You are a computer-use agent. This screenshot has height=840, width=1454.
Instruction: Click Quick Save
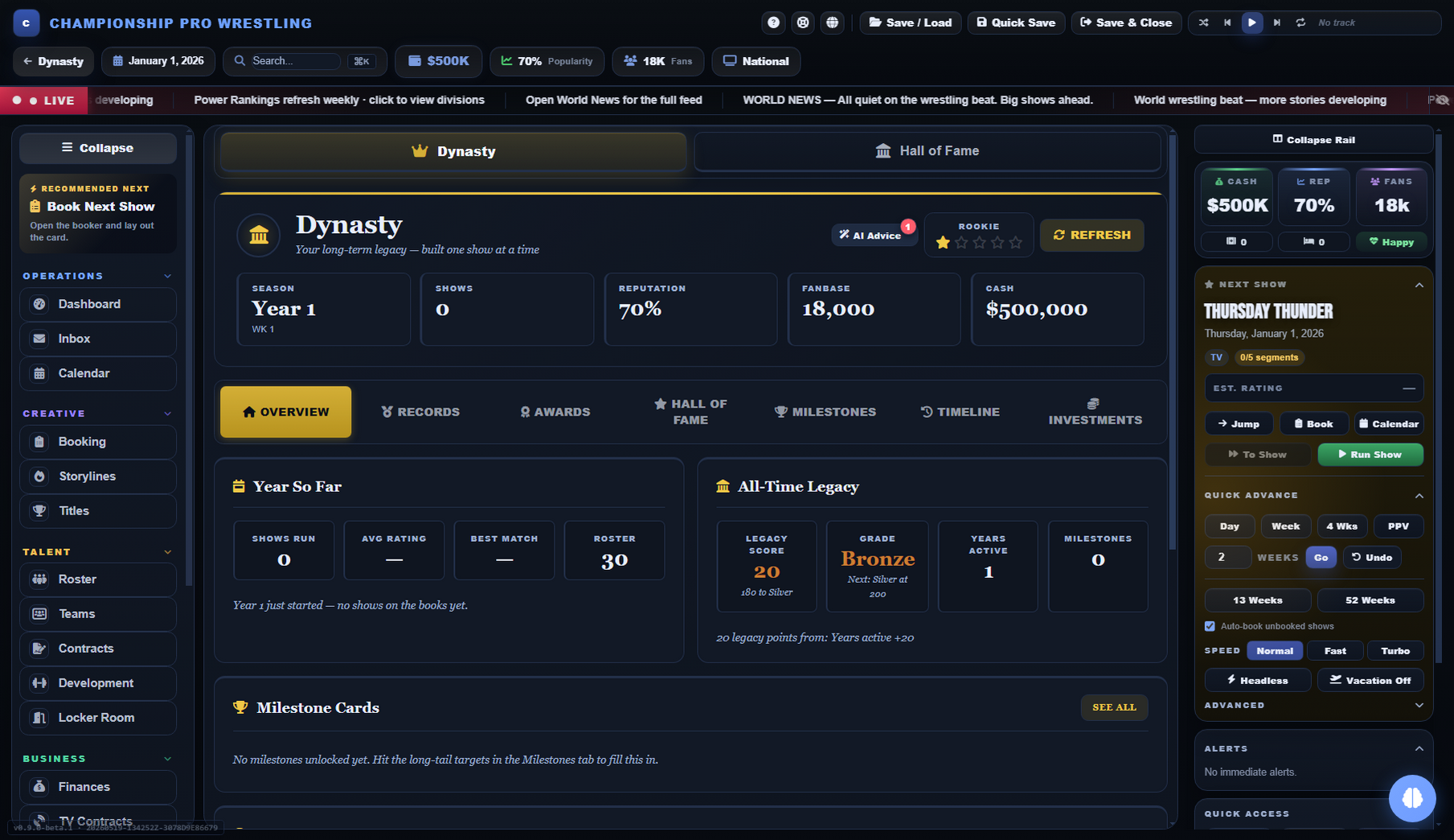[1016, 23]
